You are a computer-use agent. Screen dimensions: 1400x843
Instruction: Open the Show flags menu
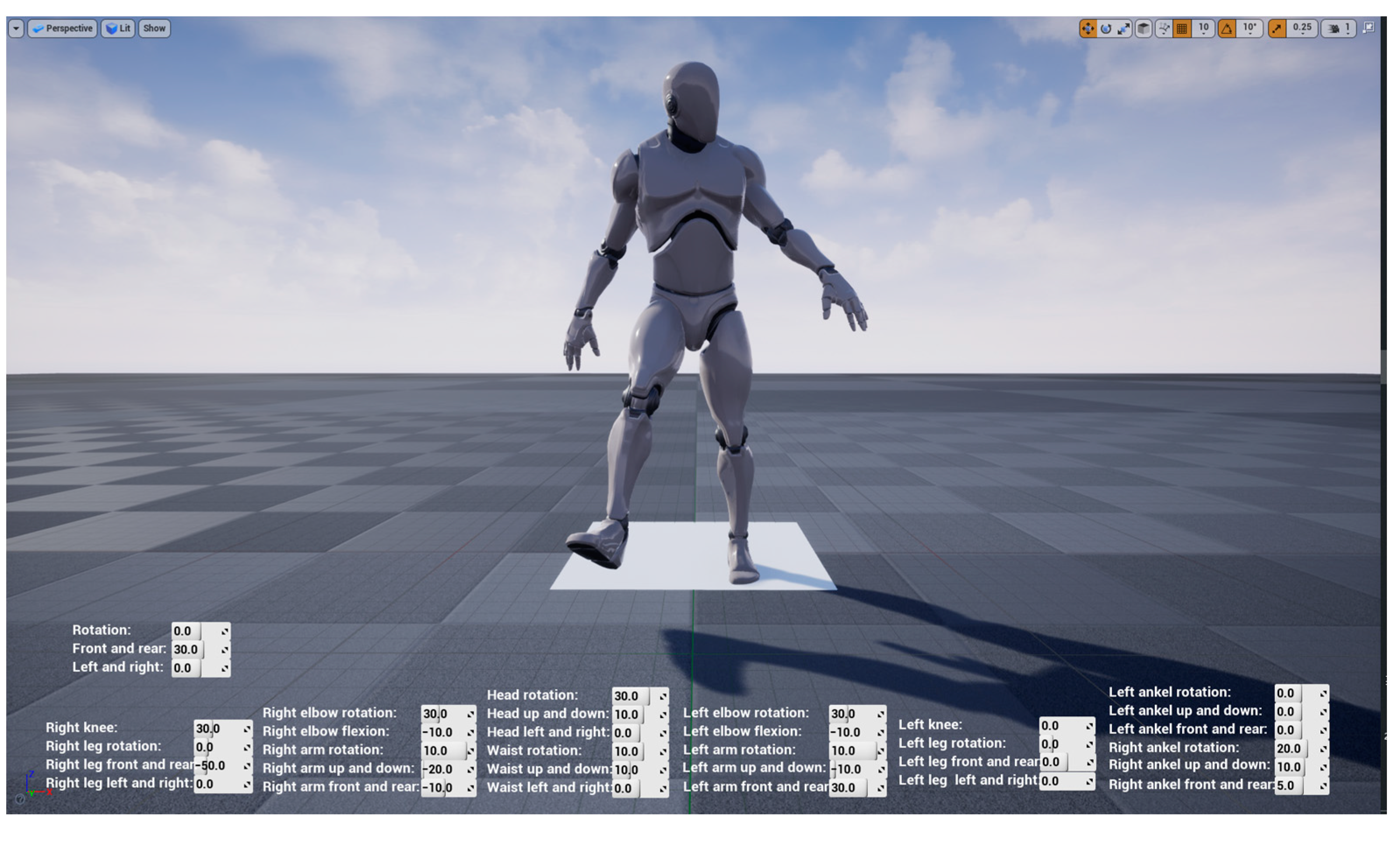click(154, 28)
